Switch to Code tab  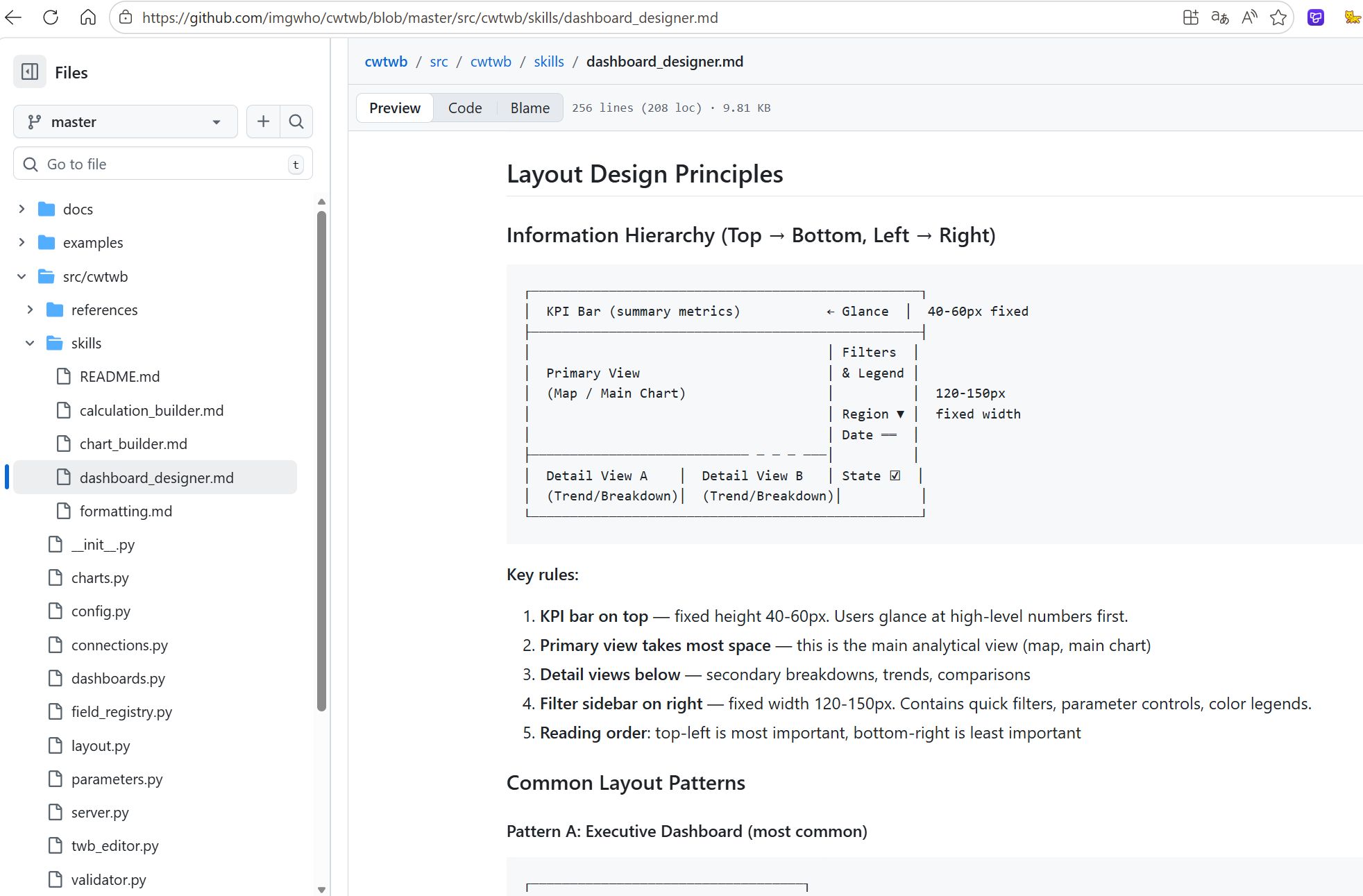pyautogui.click(x=465, y=108)
